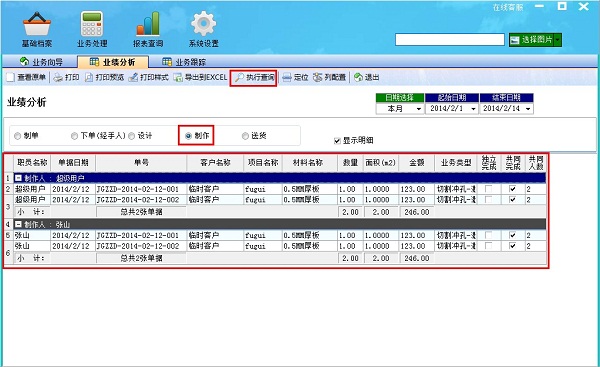The height and width of the screenshot is (367, 600).
Task: Click 超级用户 row JGZZD-2014-02-12-001 cell
Action: coord(141,189)
